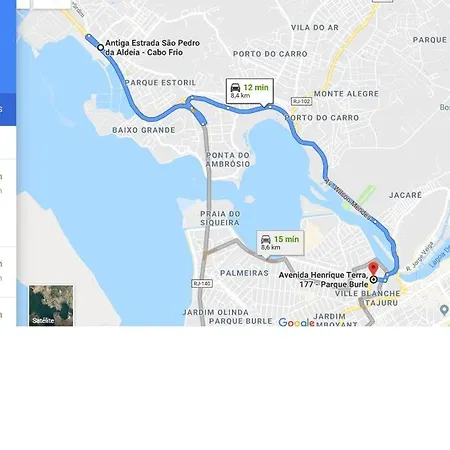Image resolution: width=450 pixels, height=450 pixels.
Task: Click the orange waypoint marker on the blue route
Action: [193, 110]
